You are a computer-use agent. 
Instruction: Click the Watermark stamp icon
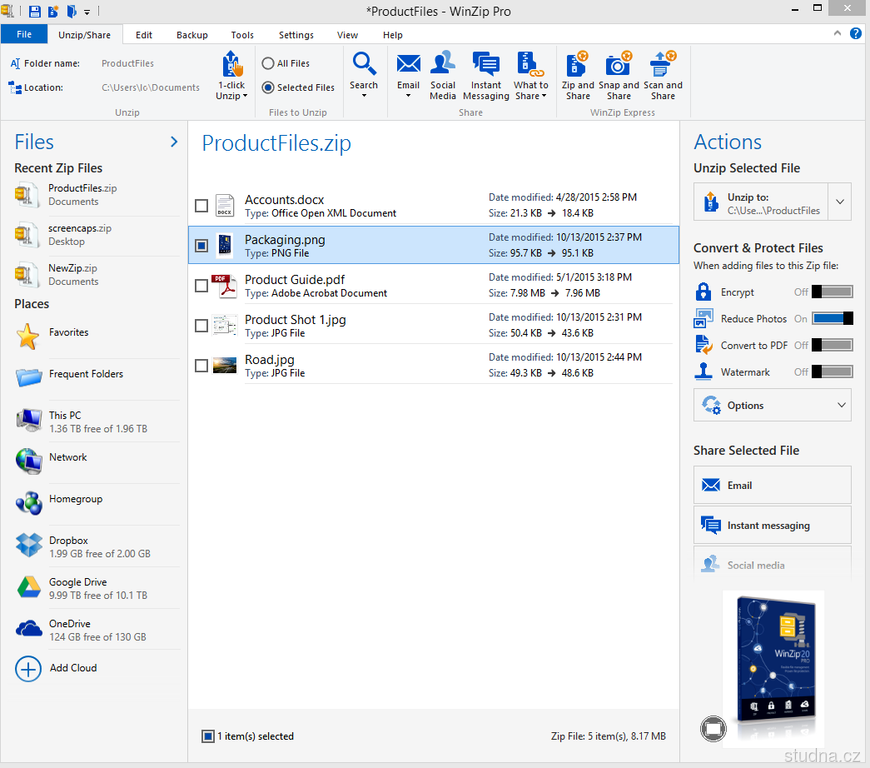coord(703,371)
